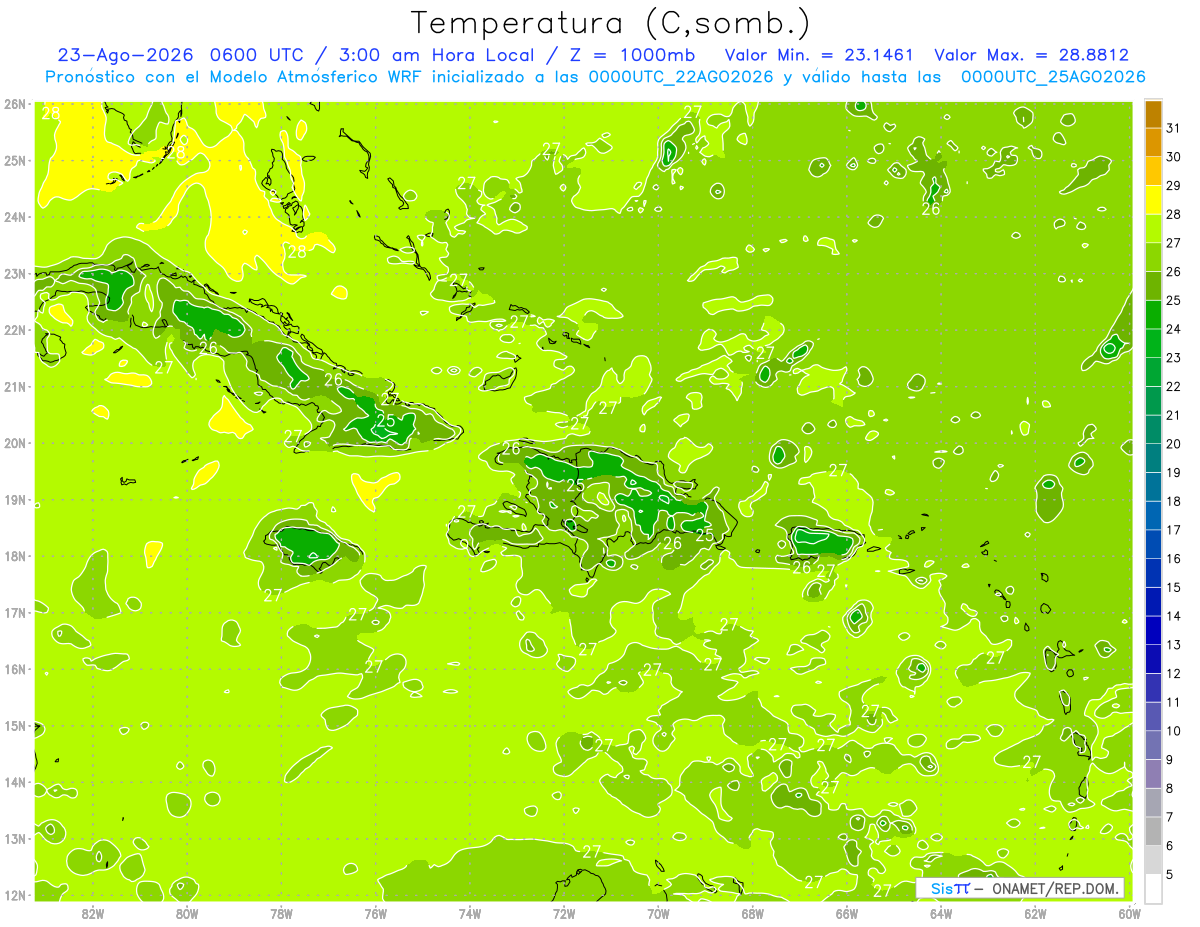
Task: Click legend value "31"
Action: pyautogui.click(x=1173, y=128)
